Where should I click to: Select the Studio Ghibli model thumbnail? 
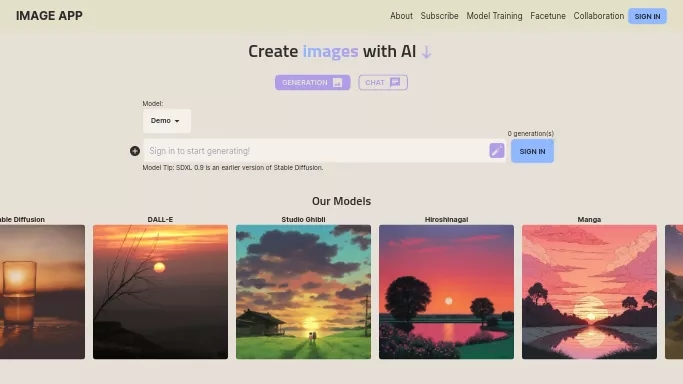click(x=304, y=292)
